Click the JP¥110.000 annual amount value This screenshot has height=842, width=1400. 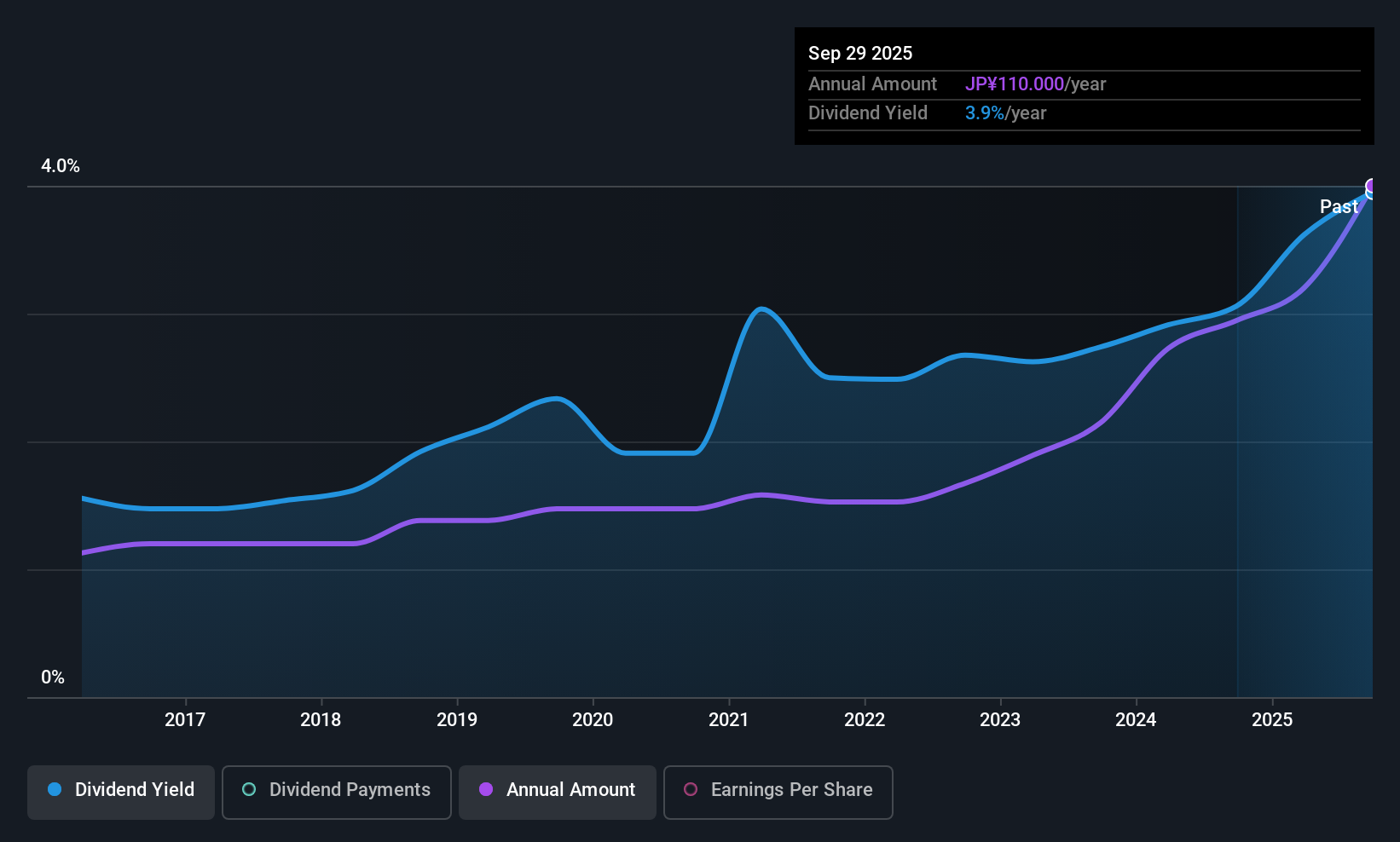[1015, 84]
